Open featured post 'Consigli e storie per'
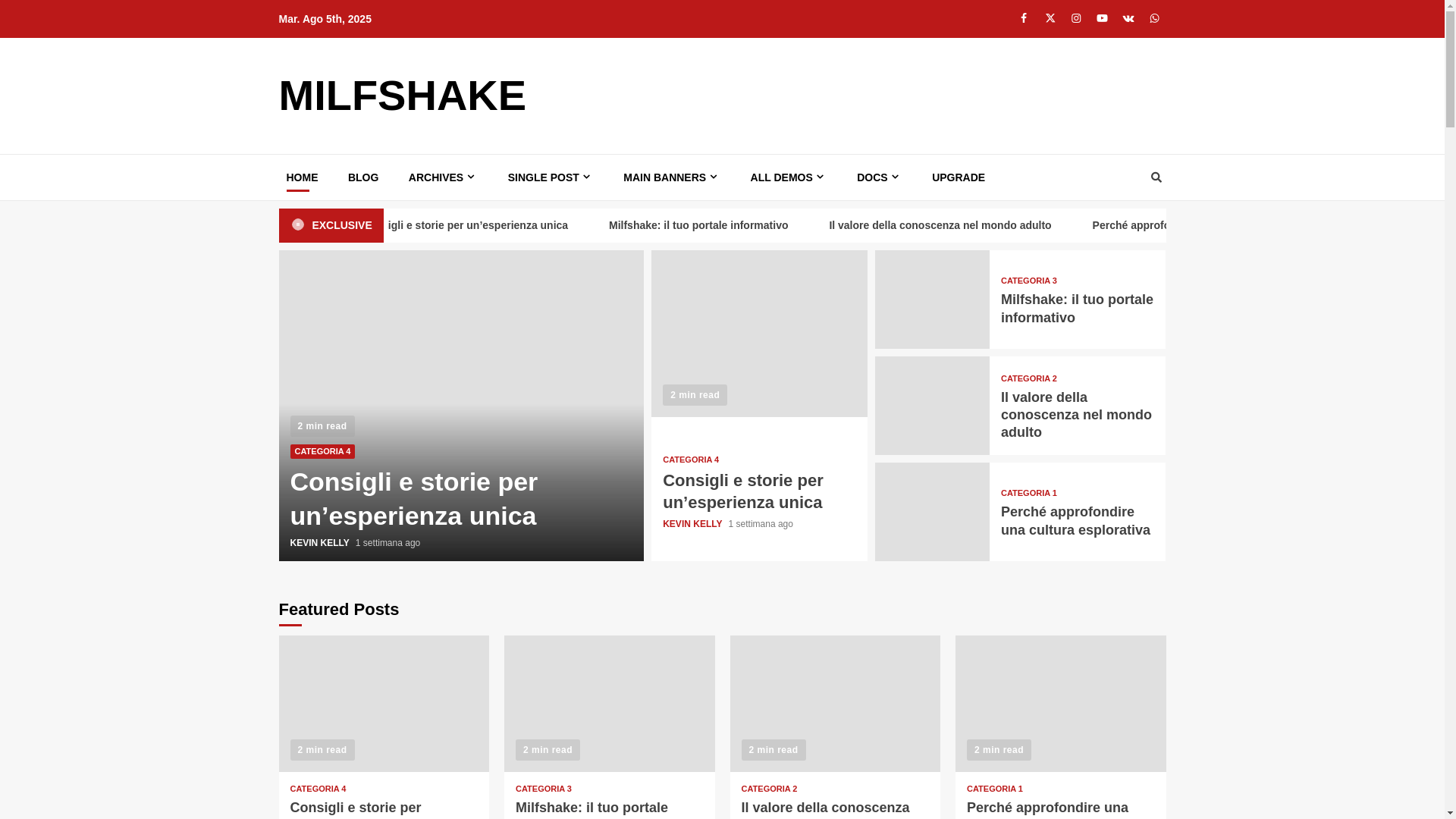 point(356,808)
